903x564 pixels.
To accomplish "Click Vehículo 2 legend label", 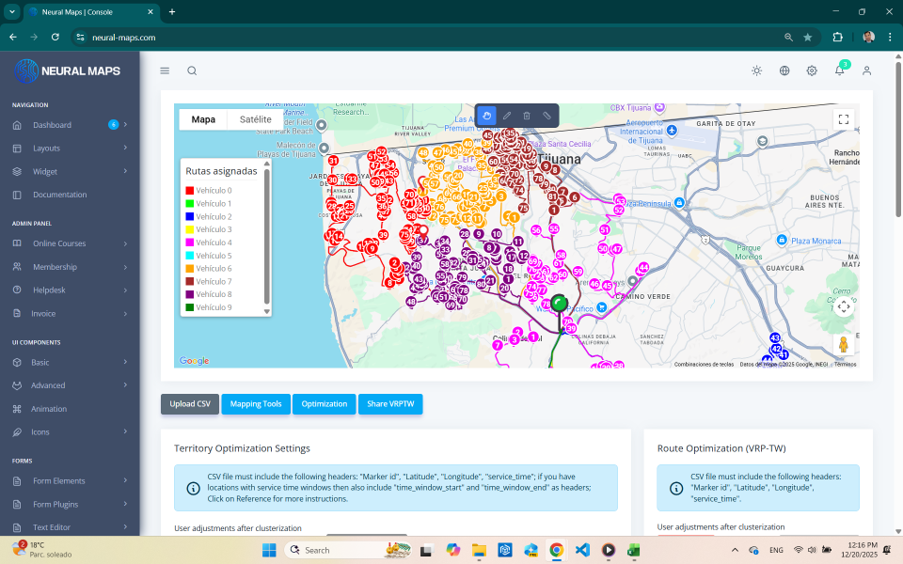I will (x=214, y=217).
